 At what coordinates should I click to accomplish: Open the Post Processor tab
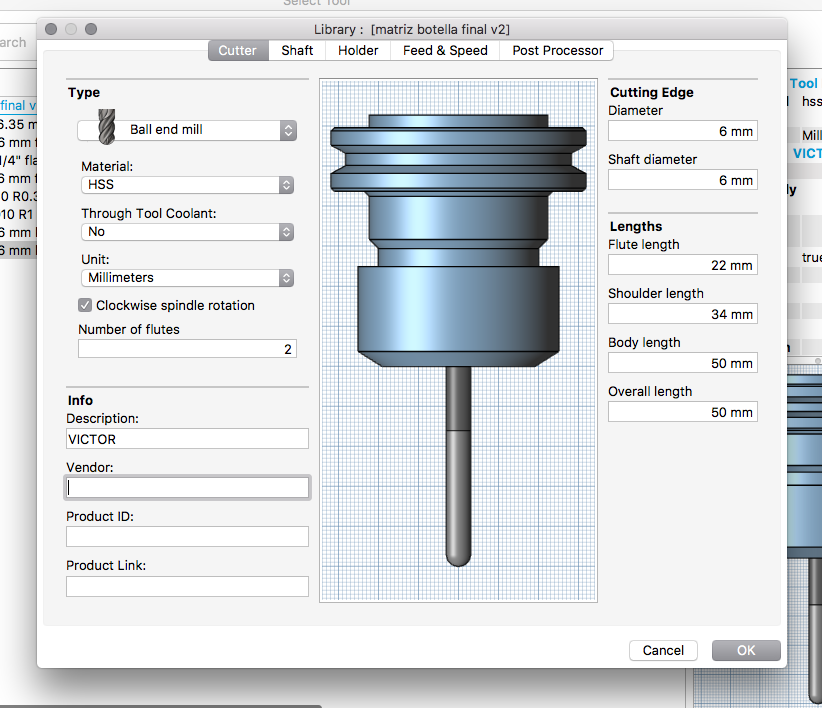click(557, 50)
